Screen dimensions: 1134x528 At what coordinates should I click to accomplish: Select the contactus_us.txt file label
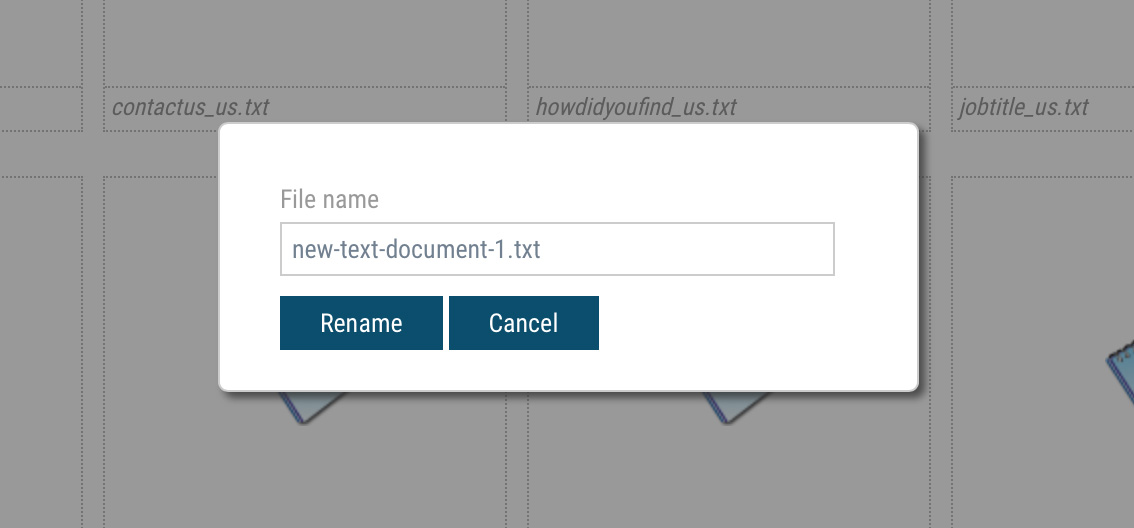pos(190,107)
